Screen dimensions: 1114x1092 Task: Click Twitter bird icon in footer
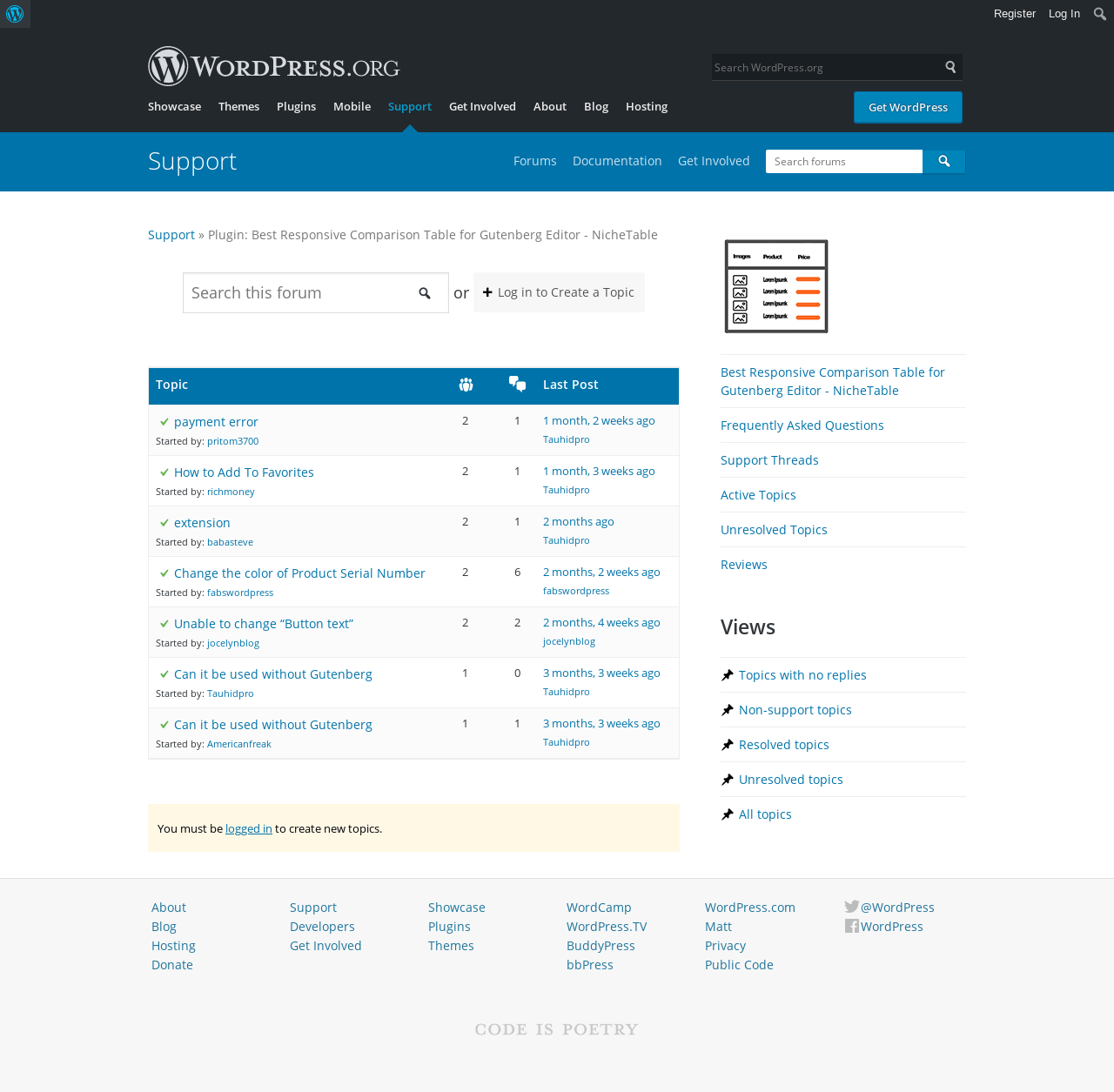point(852,907)
